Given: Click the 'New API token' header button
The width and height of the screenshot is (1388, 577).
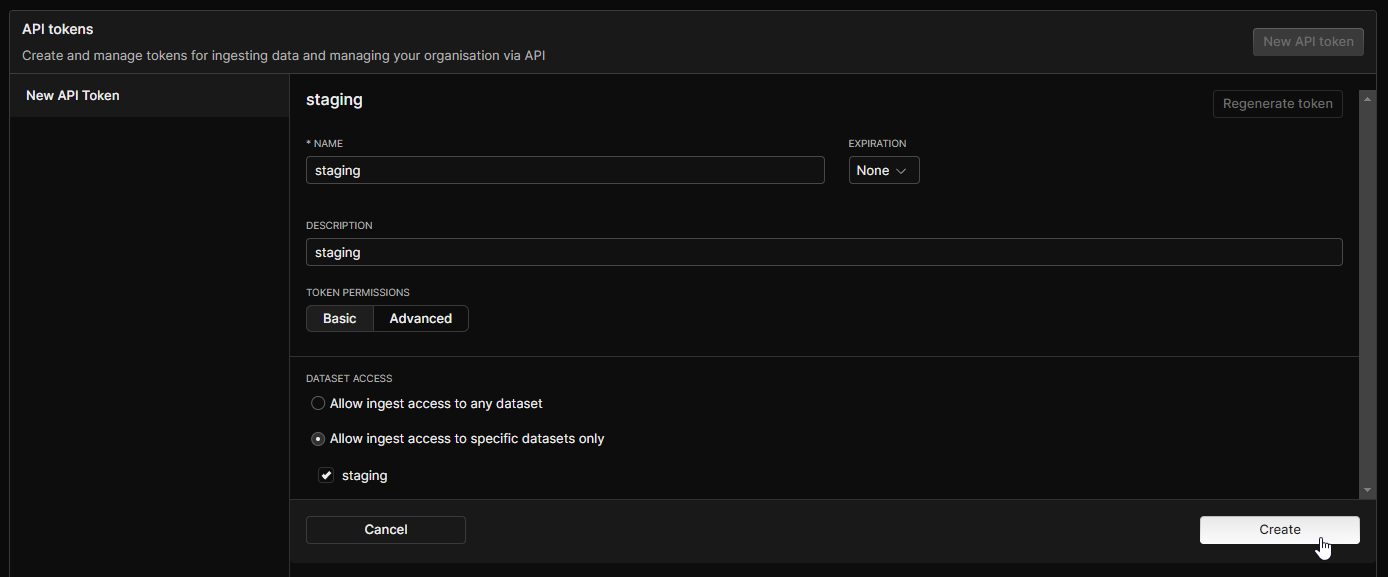Looking at the screenshot, I should 1307,42.
